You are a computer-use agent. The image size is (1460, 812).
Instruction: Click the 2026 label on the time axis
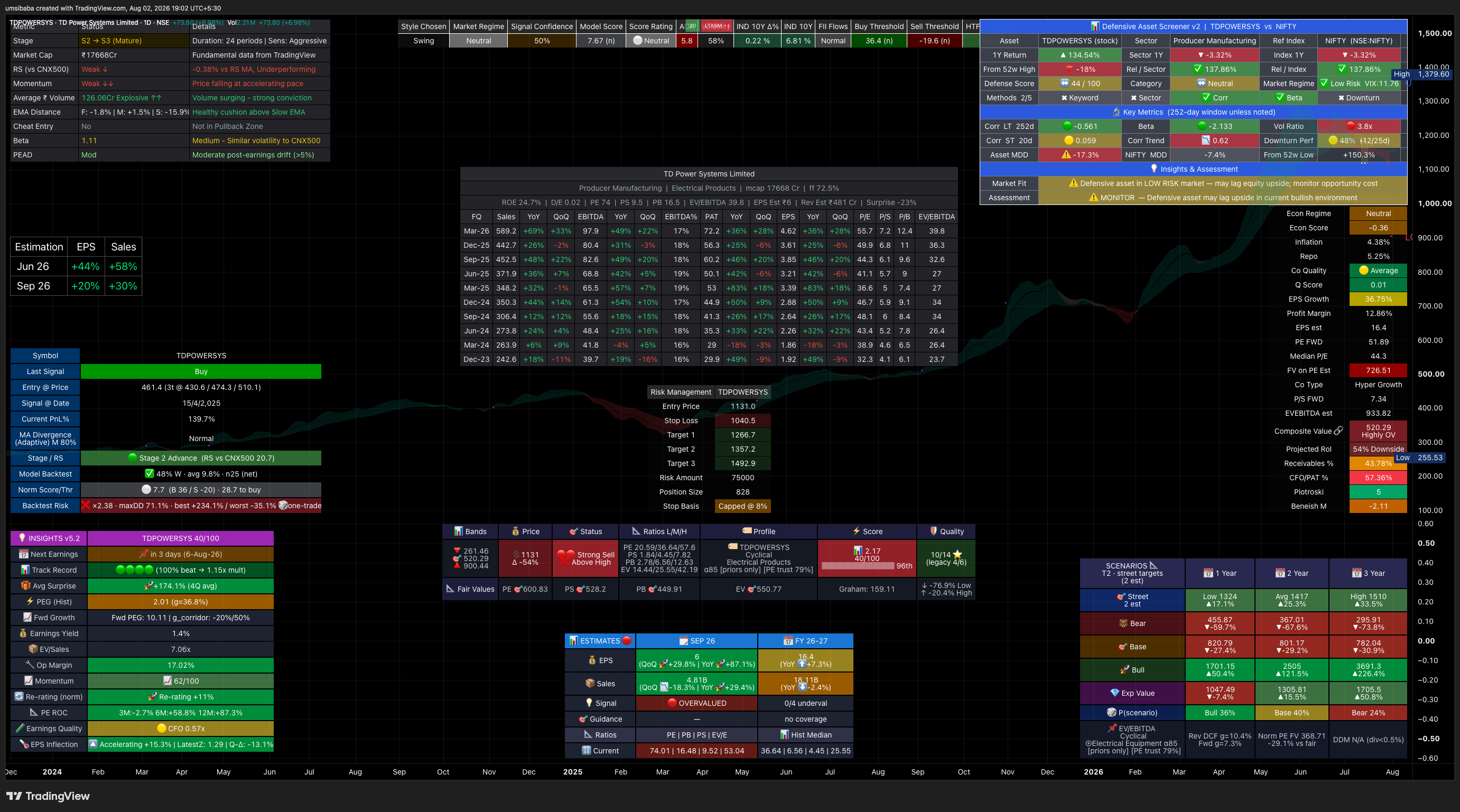tap(1093, 772)
